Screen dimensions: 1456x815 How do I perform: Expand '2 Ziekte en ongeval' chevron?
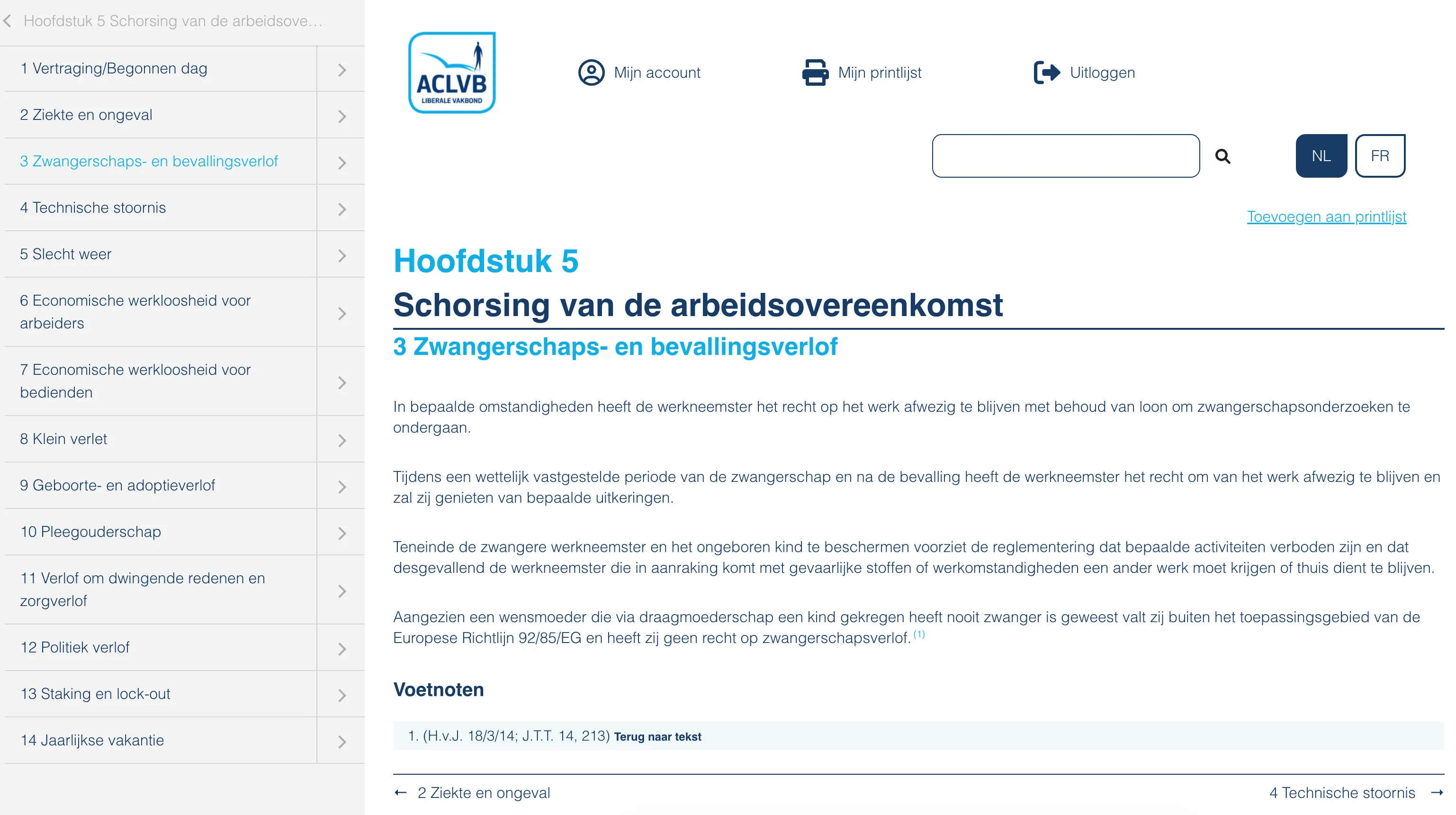point(342,116)
